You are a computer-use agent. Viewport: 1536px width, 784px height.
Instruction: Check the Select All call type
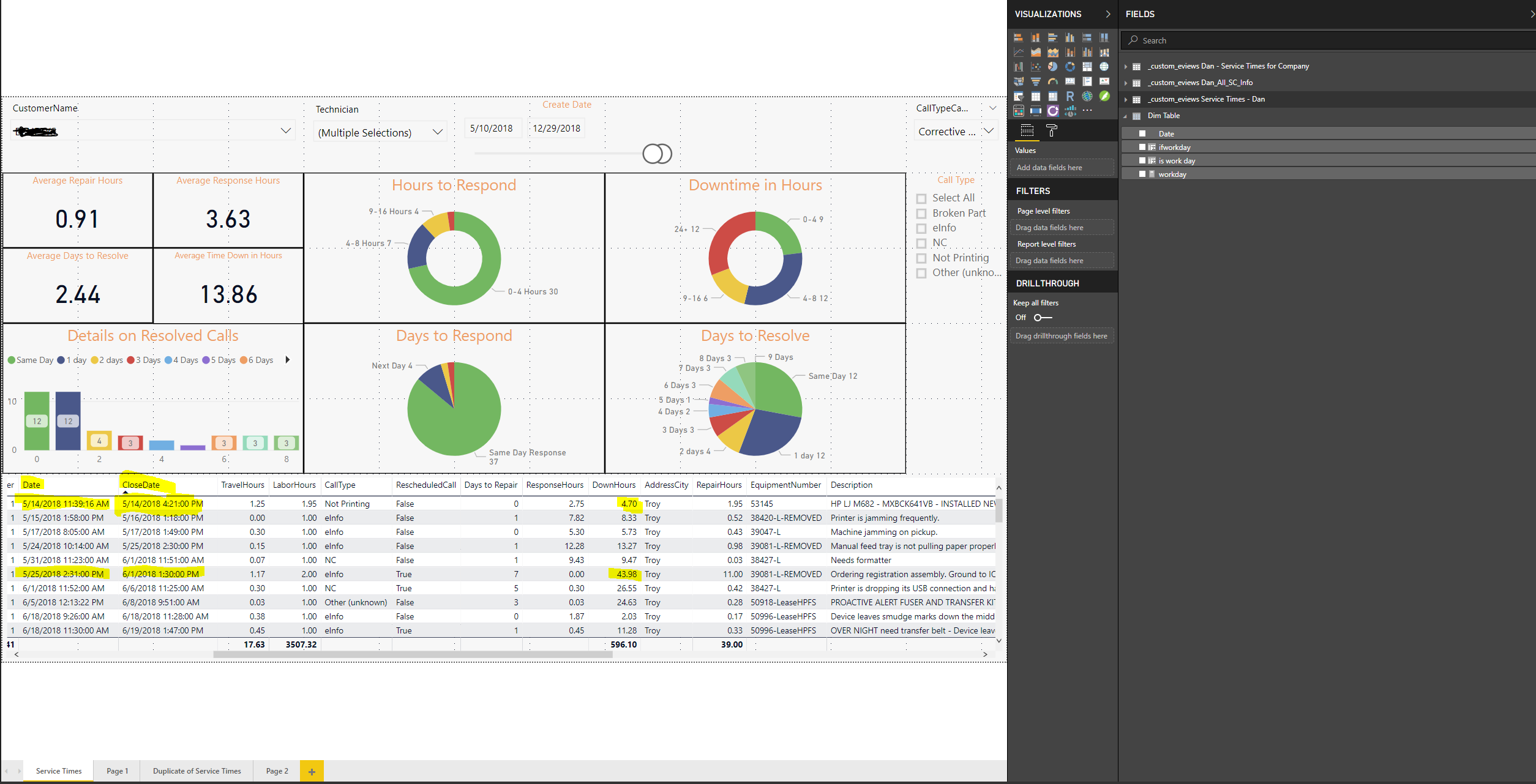(921, 198)
